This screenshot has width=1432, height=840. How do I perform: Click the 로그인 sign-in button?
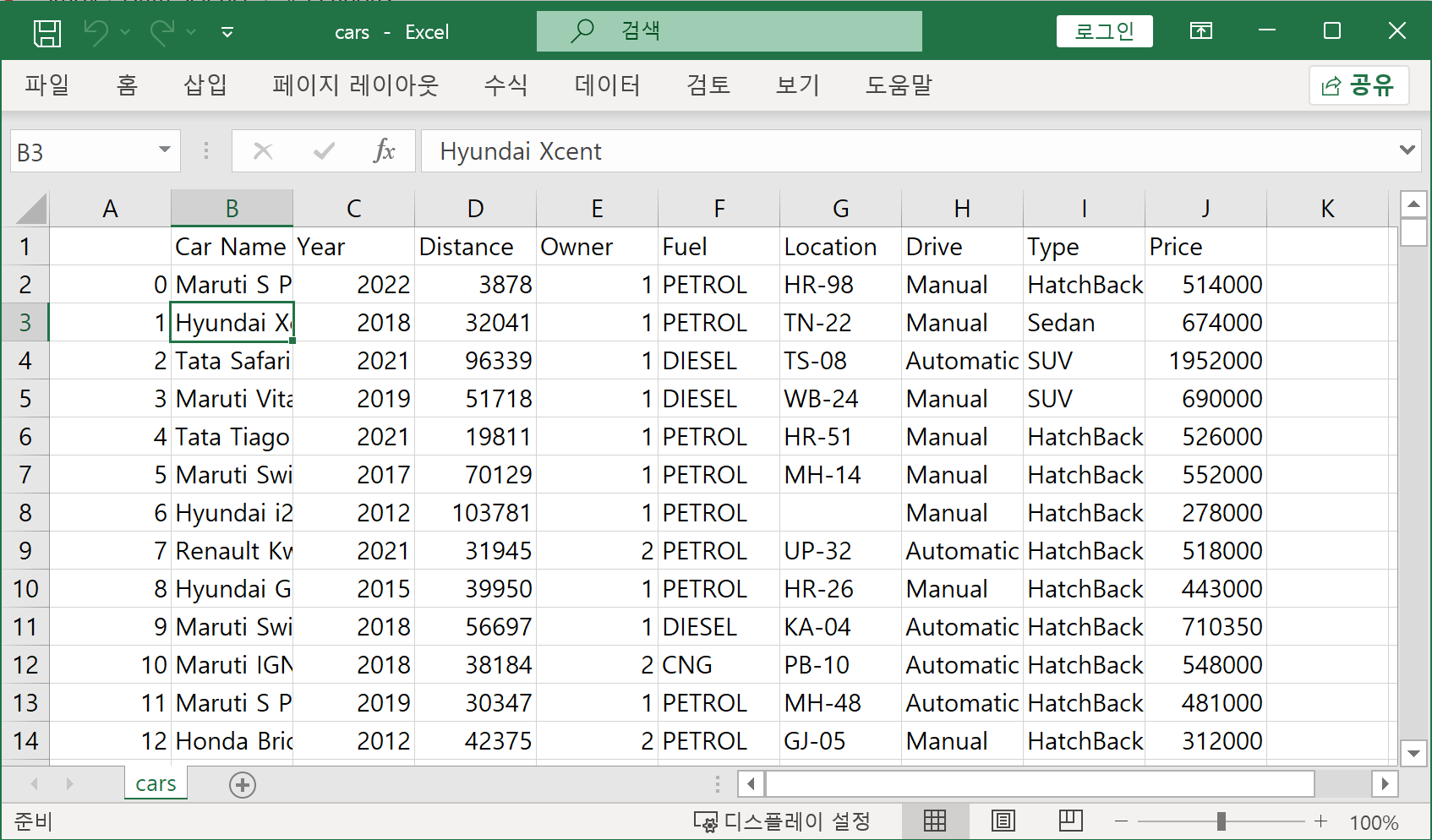pyautogui.click(x=1104, y=31)
